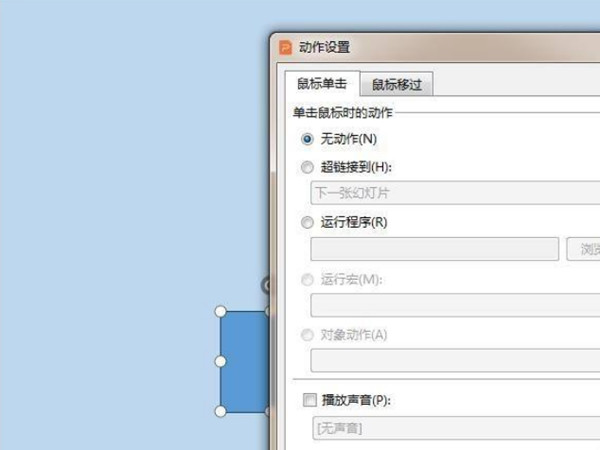The height and width of the screenshot is (450, 600).
Task: Expand the 下一张幻灯片 hyperlink dropdown
Action: point(455,193)
